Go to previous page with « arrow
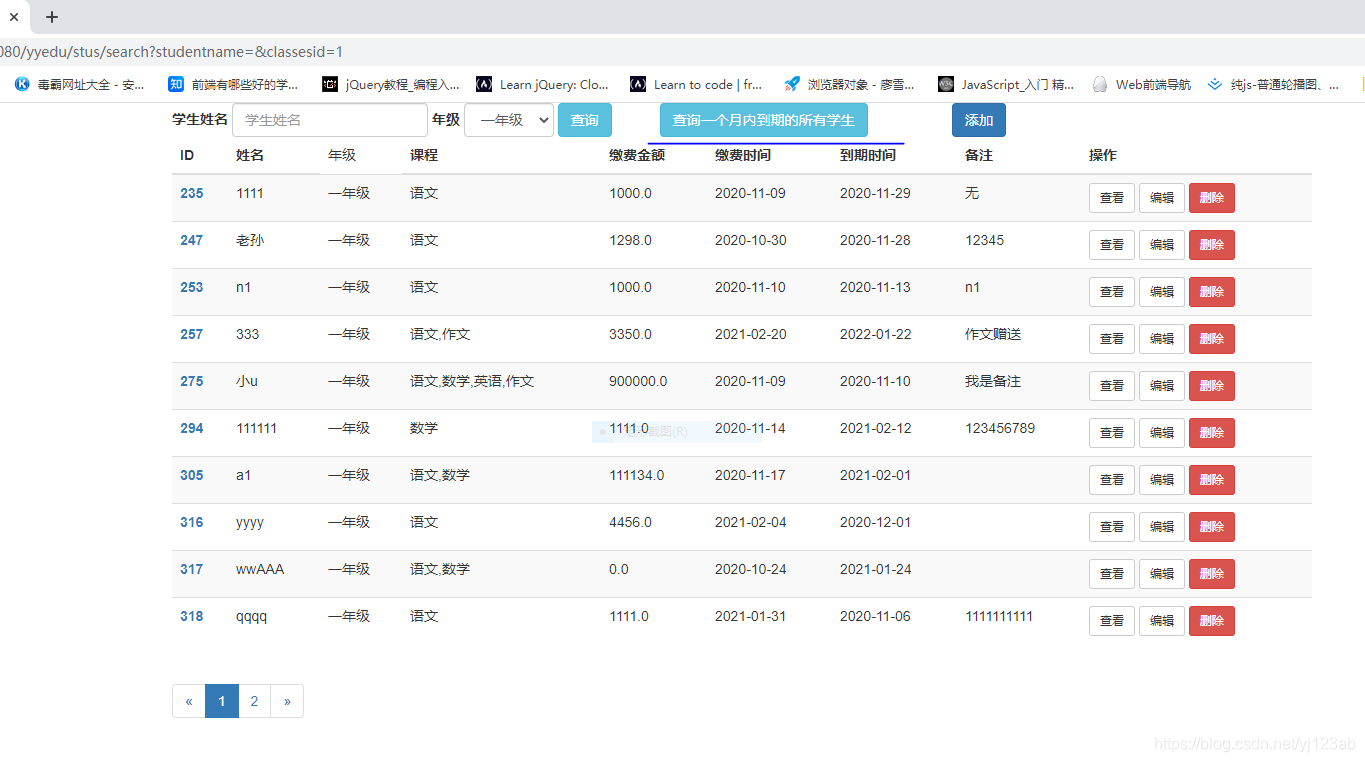This screenshot has height=762, width=1365. point(189,701)
